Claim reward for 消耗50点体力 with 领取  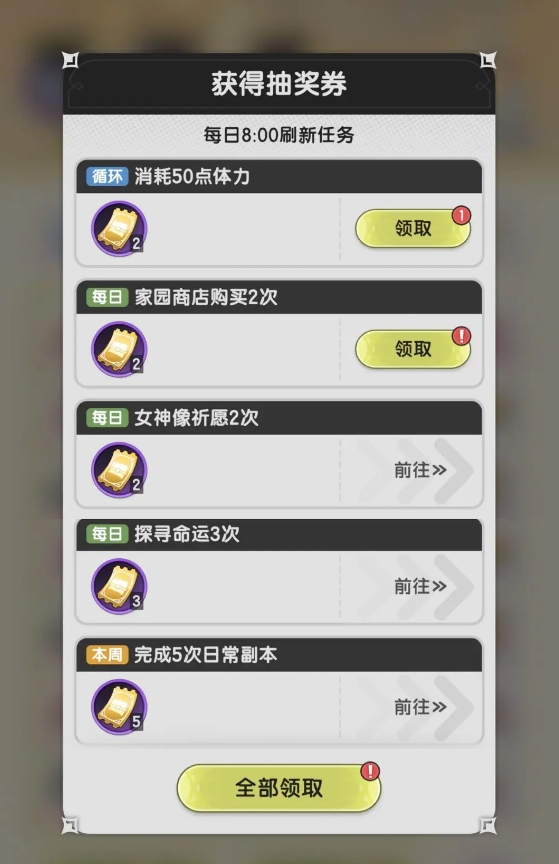pos(413,228)
